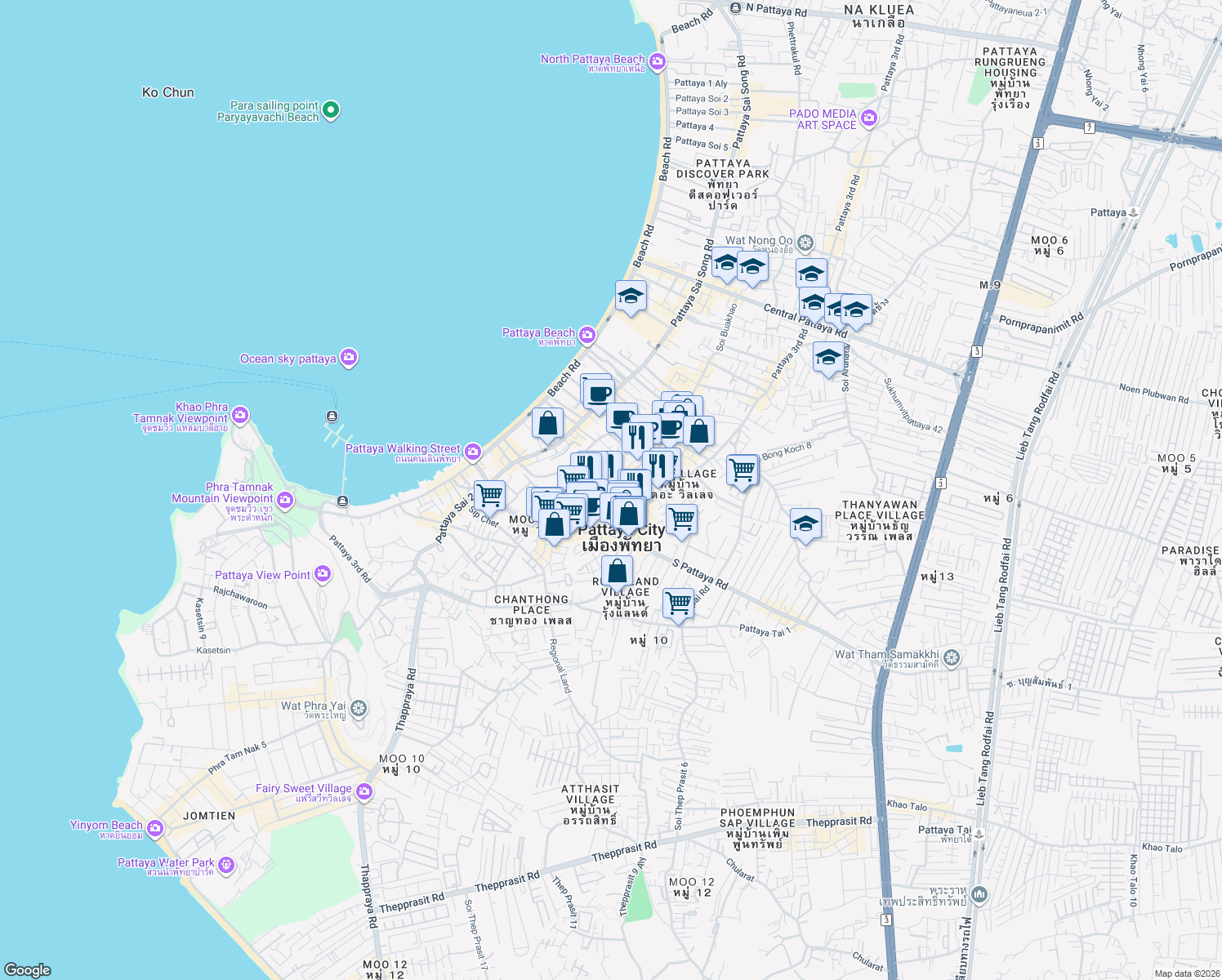Click the Yinyom Beach camera icon
The width and height of the screenshot is (1222, 980).
(x=155, y=828)
